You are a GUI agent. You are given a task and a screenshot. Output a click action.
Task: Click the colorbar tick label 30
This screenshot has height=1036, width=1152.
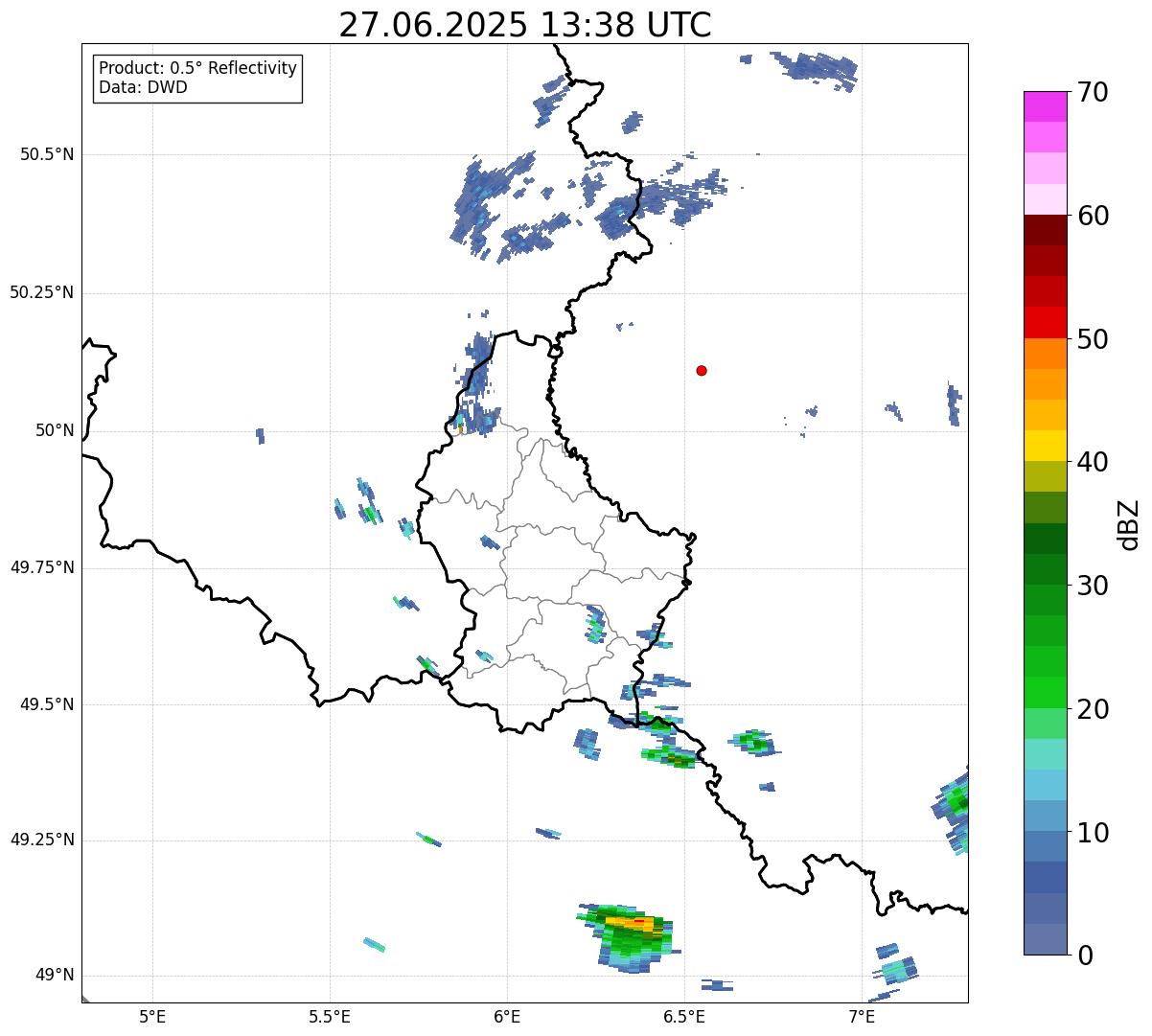[x=1093, y=586]
